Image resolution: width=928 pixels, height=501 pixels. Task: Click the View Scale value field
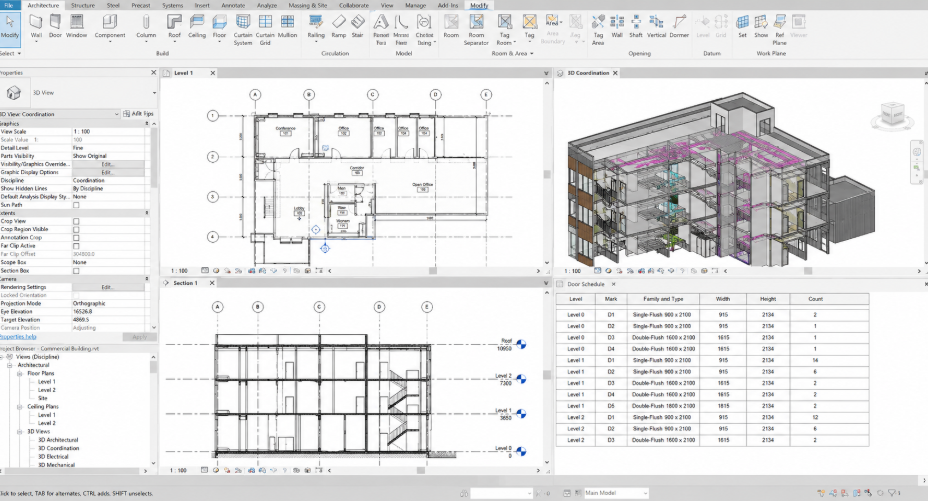pyautogui.click(x=110, y=131)
